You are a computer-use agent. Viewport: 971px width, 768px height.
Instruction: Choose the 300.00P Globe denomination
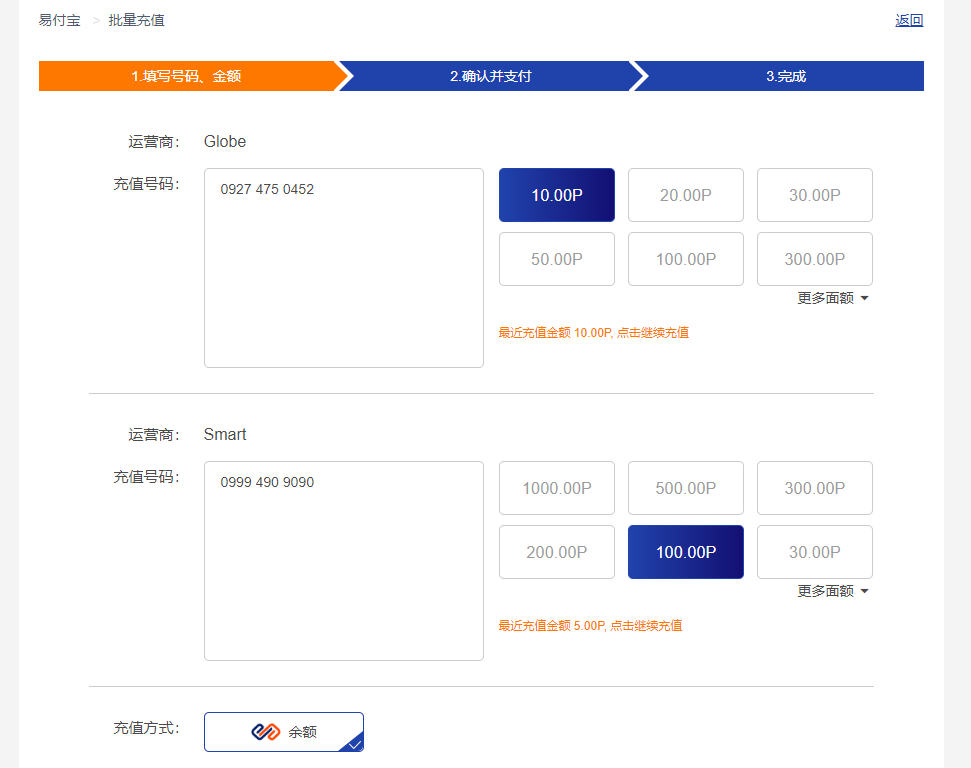click(814, 259)
